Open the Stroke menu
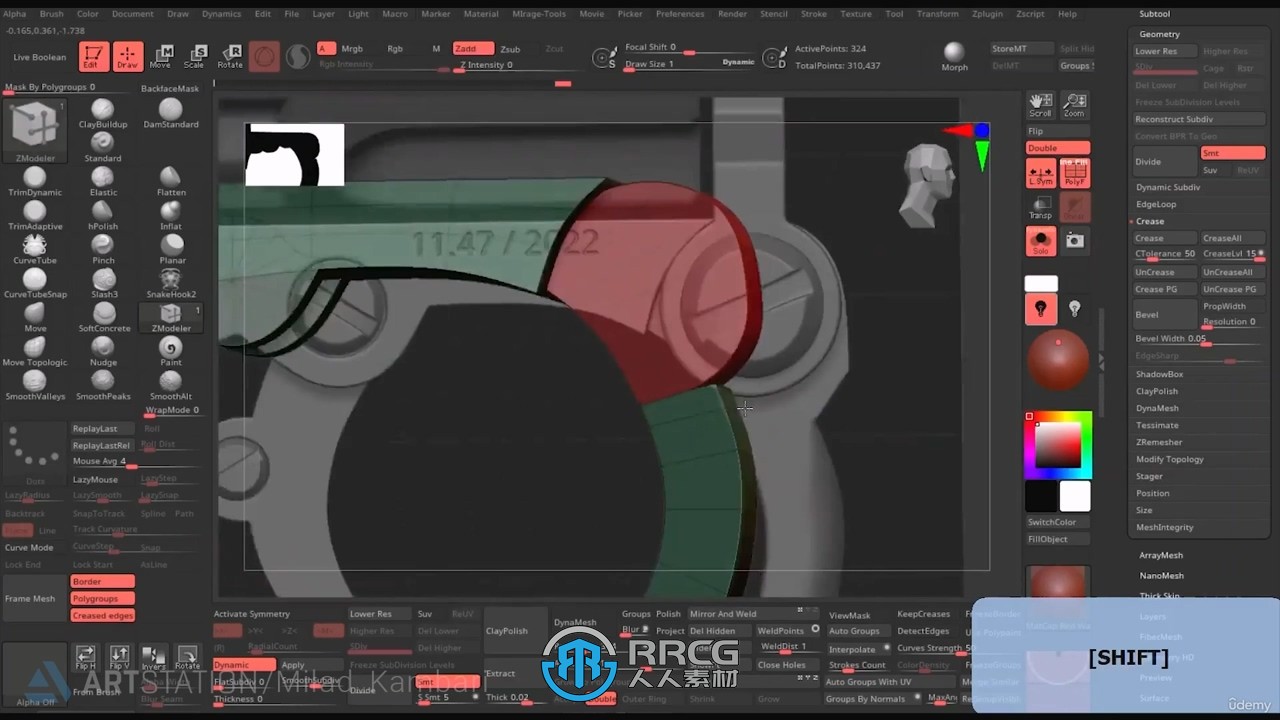The height and width of the screenshot is (720, 1280). point(814,14)
